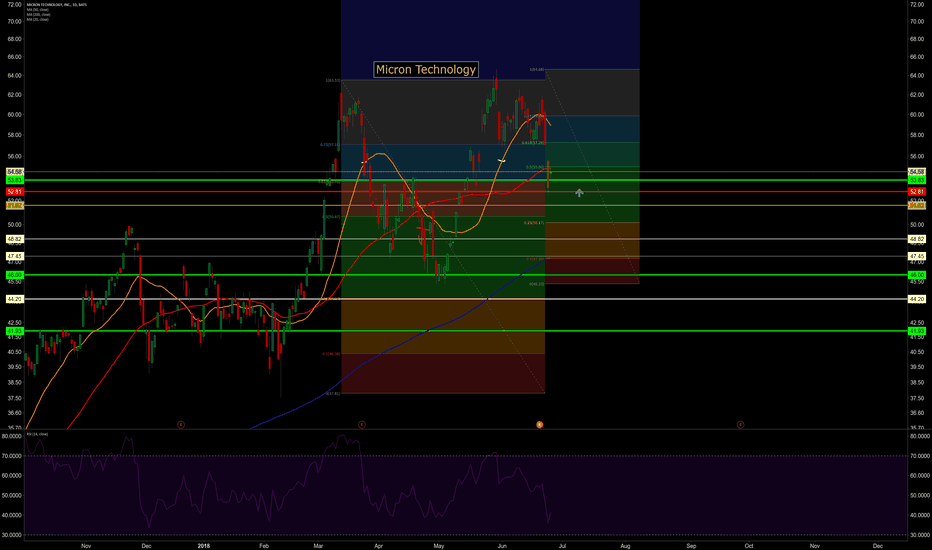Select the red 52.81 price label on right scale

point(917,191)
